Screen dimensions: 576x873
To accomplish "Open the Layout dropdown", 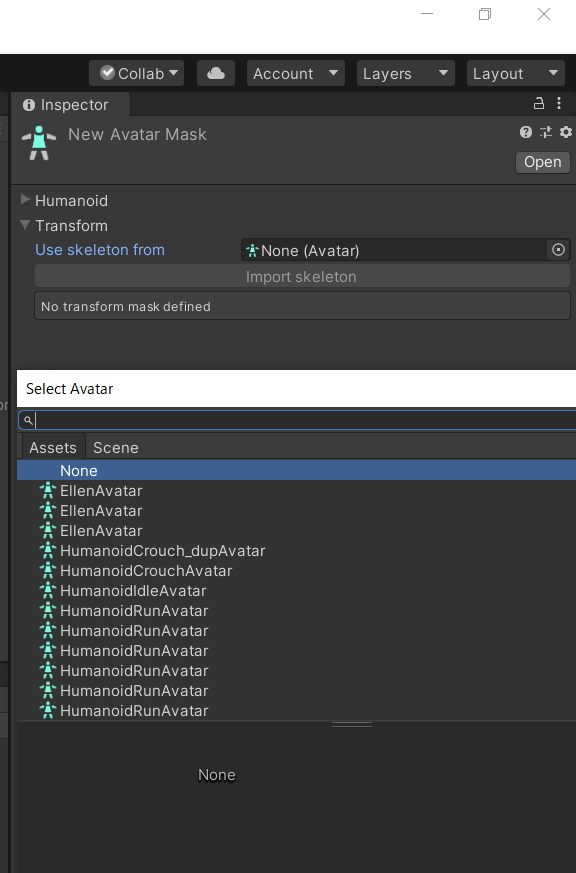I will pyautogui.click(x=515, y=73).
